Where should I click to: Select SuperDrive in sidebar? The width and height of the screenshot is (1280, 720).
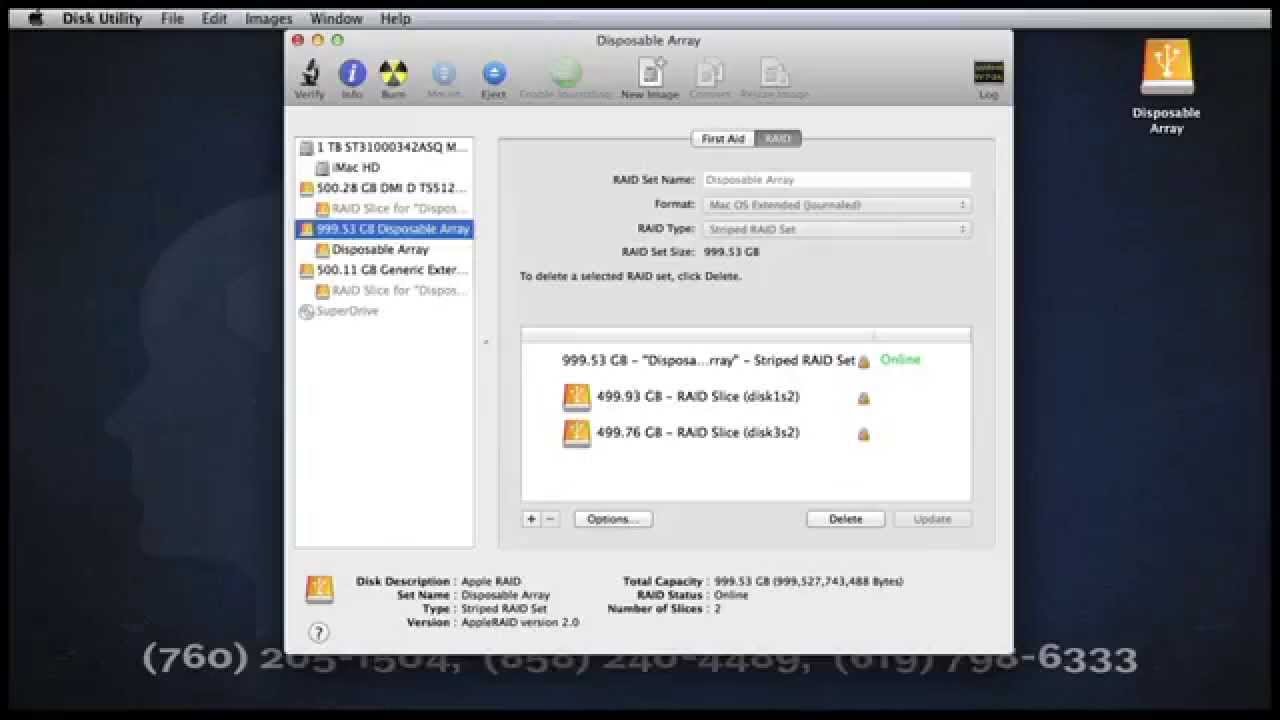click(x=384, y=311)
